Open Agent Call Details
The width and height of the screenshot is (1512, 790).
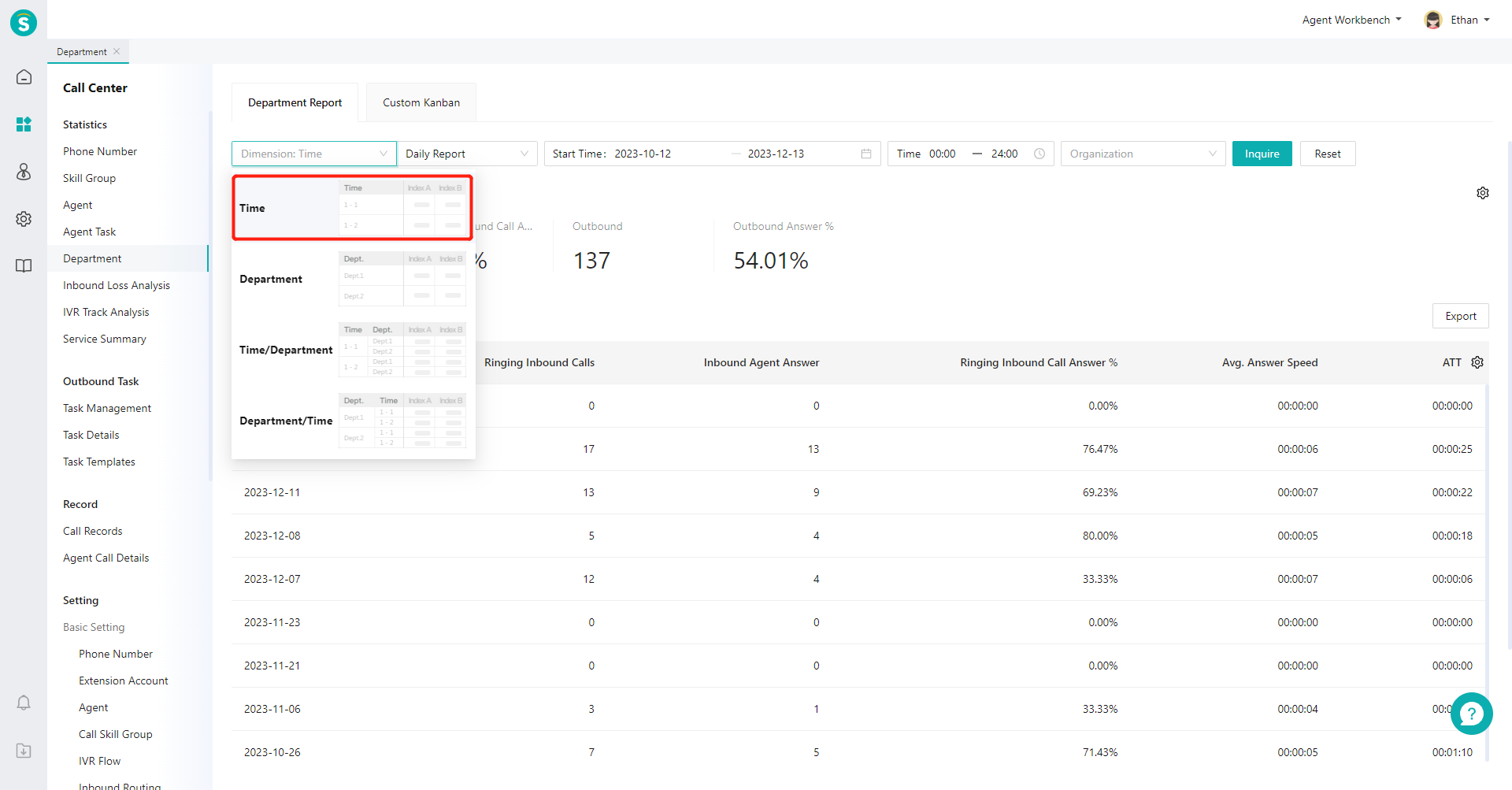click(106, 558)
